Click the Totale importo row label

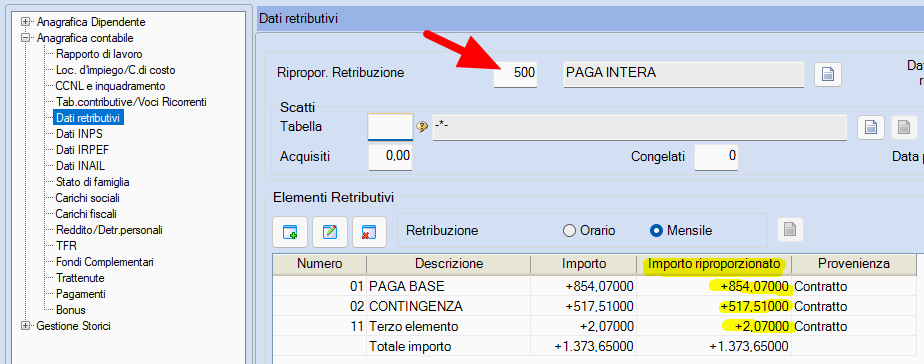[410, 347]
